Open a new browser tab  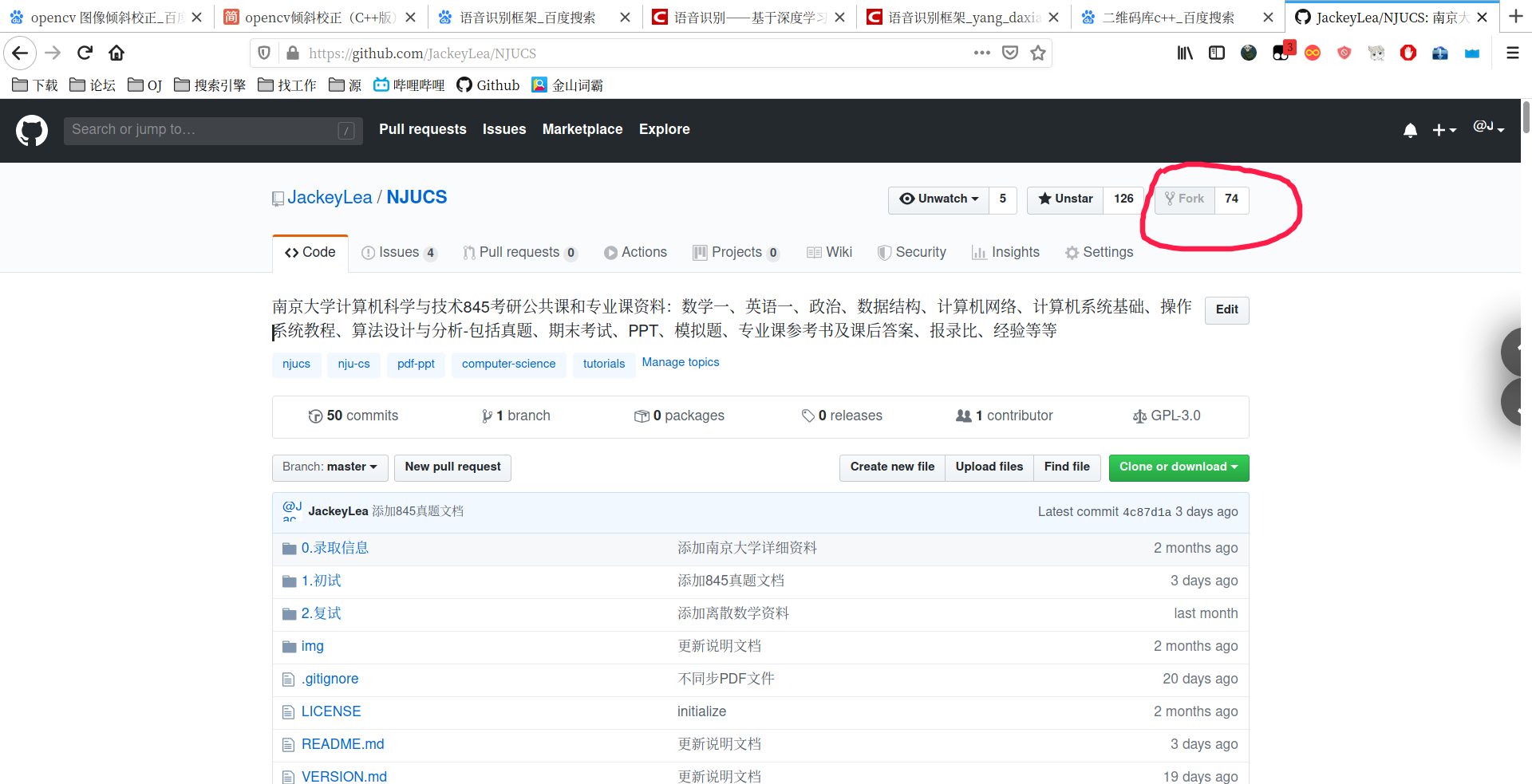point(1516,17)
